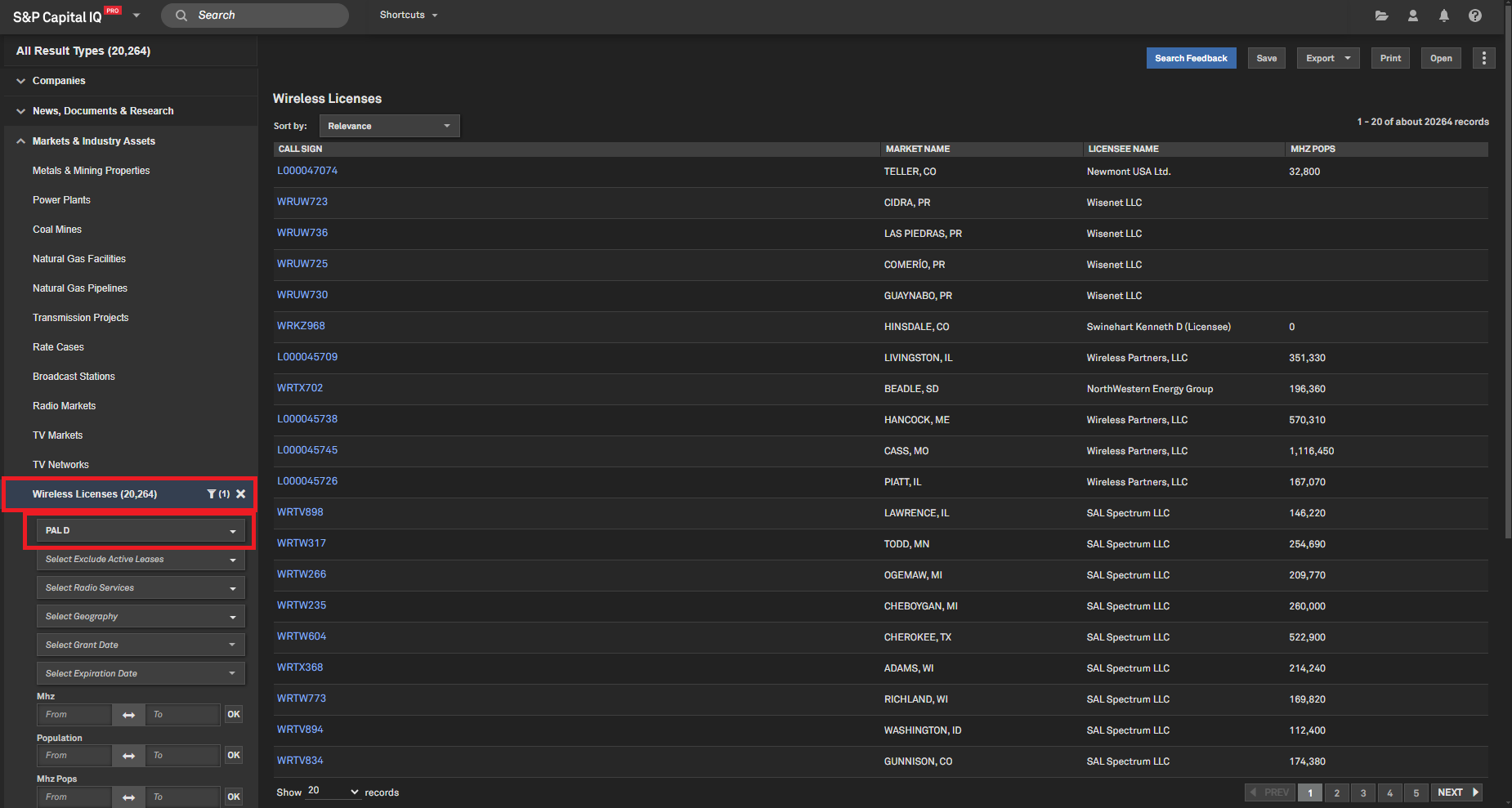Click the Search Feedback button
This screenshot has width=1512, height=808.
1191,58
